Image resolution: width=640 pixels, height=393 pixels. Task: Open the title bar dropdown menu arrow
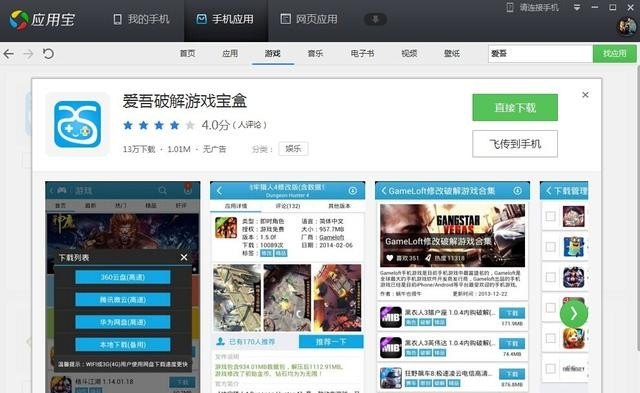pos(577,7)
